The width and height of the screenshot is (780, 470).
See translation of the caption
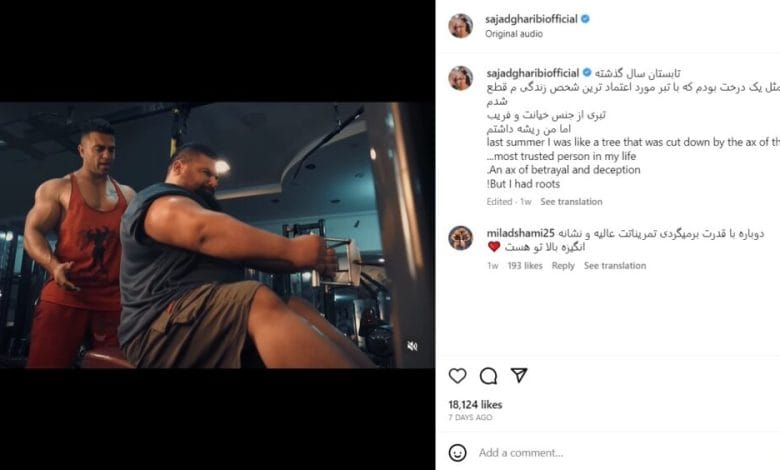[x=571, y=201]
